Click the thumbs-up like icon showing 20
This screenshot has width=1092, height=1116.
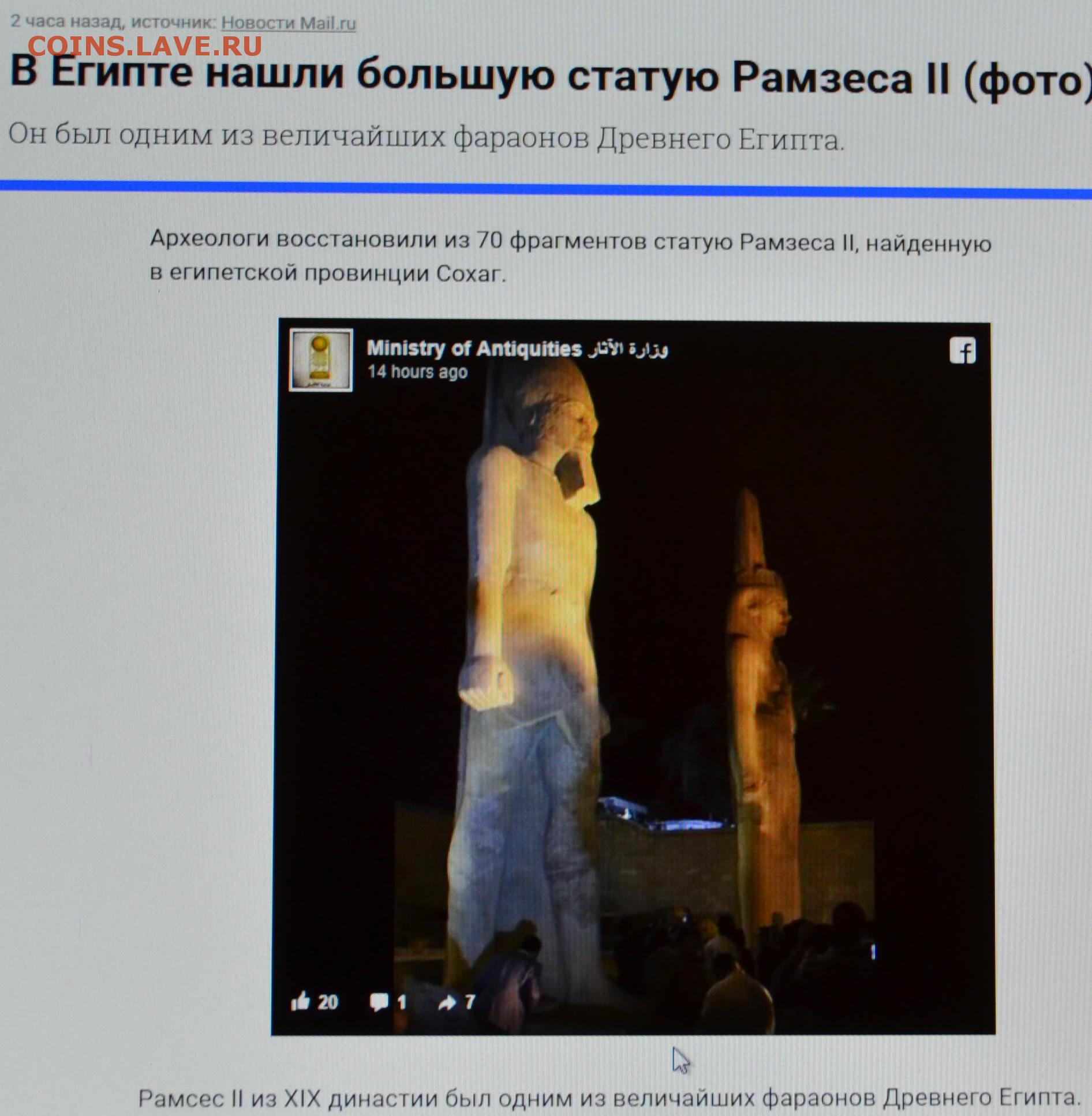[x=301, y=1002]
